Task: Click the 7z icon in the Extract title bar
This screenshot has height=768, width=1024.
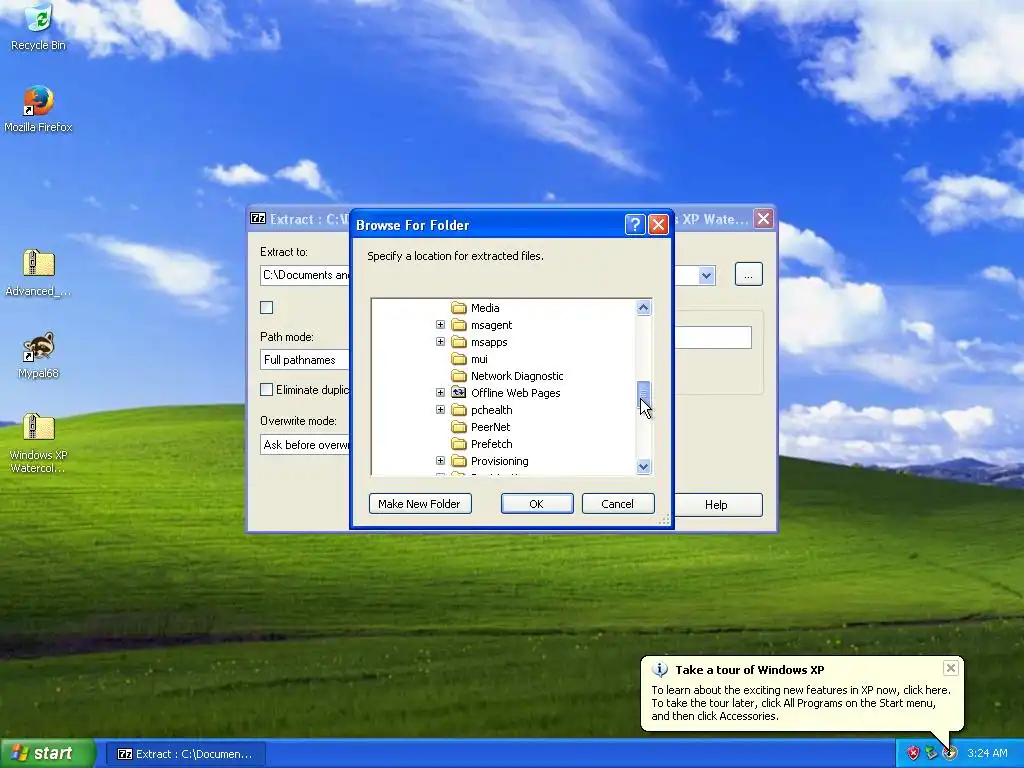Action: pyautogui.click(x=258, y=219)
